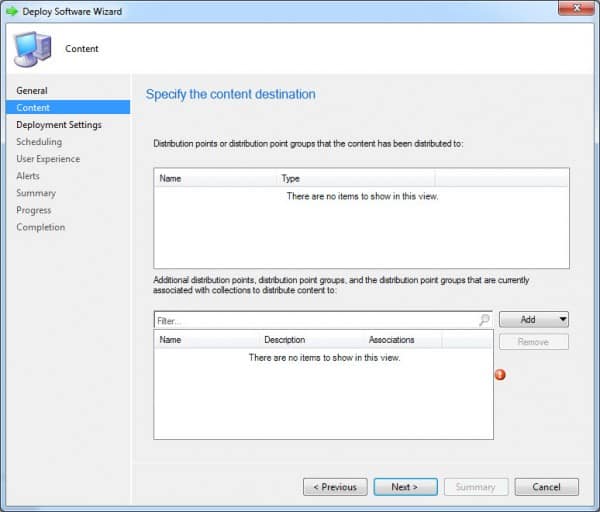
Task: Click the computer wizard icon in header
Action: click(x=31, y=48)
